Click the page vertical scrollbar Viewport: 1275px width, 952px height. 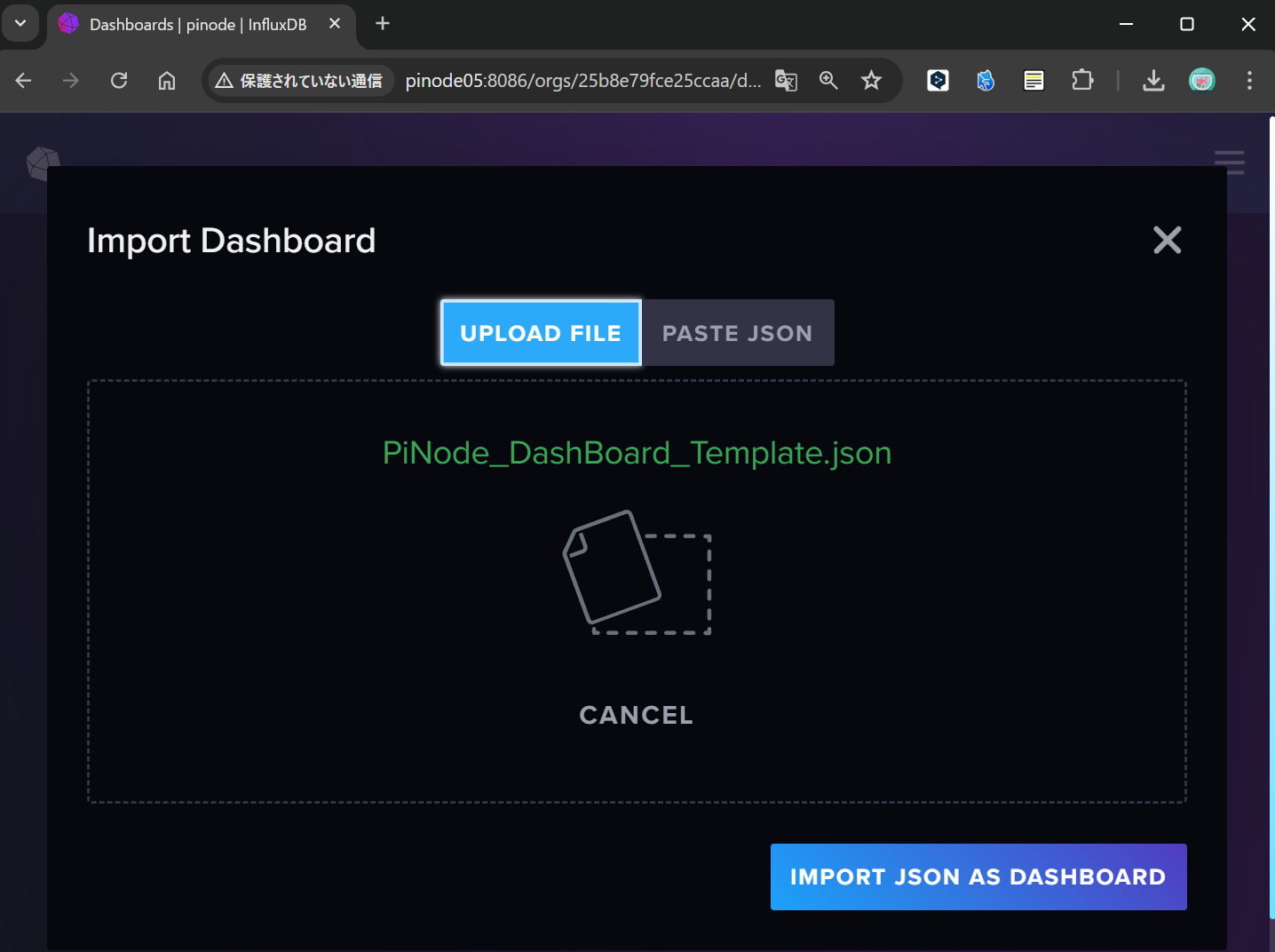click(1271, 519)
